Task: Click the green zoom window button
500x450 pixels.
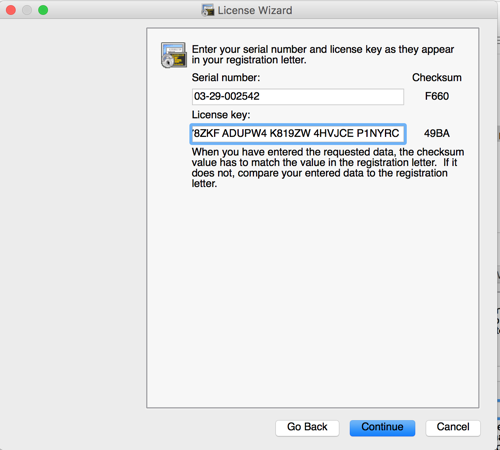Action: (43, 10)
